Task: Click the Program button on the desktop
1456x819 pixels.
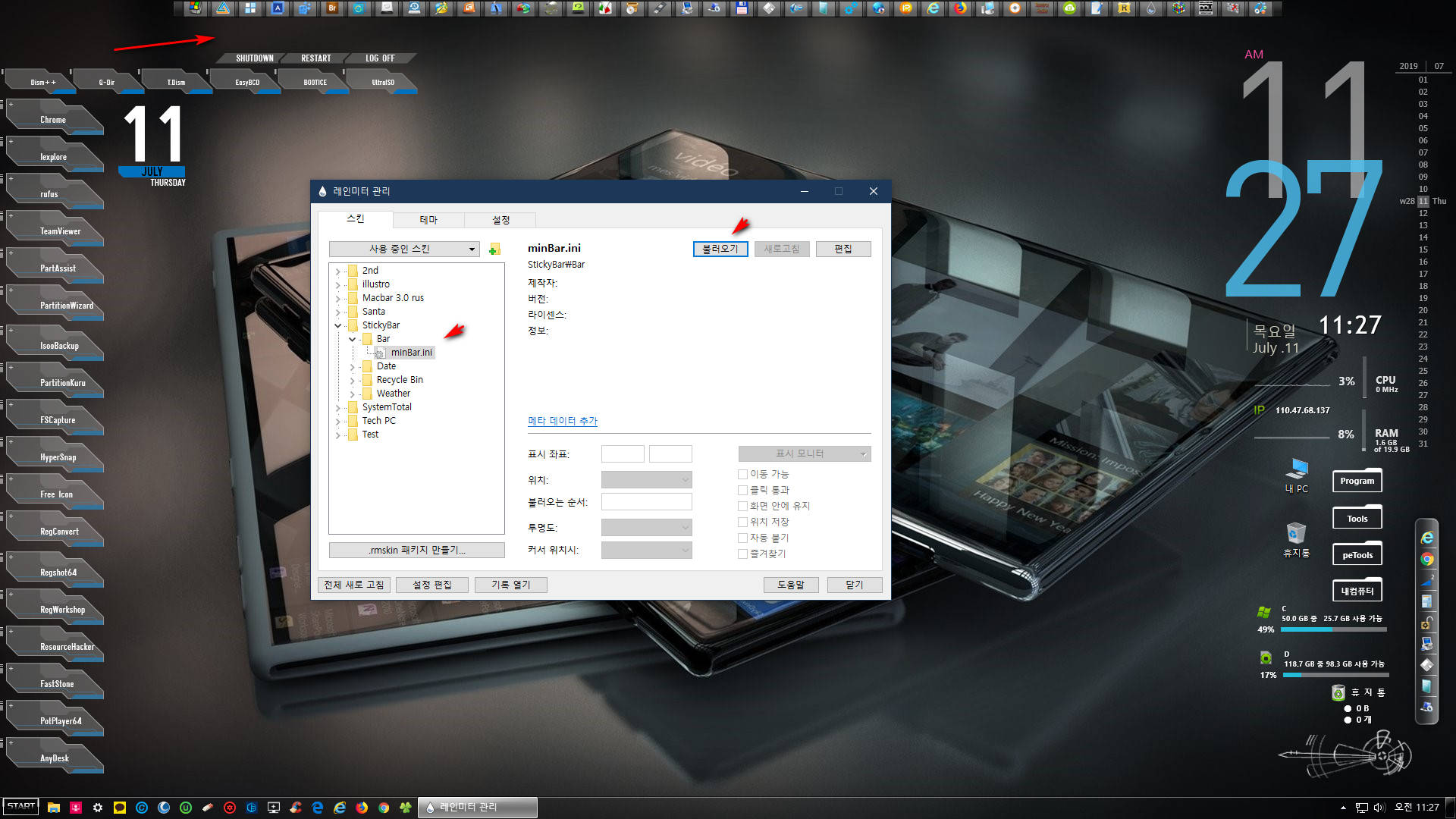Action: click(1357, 481)
